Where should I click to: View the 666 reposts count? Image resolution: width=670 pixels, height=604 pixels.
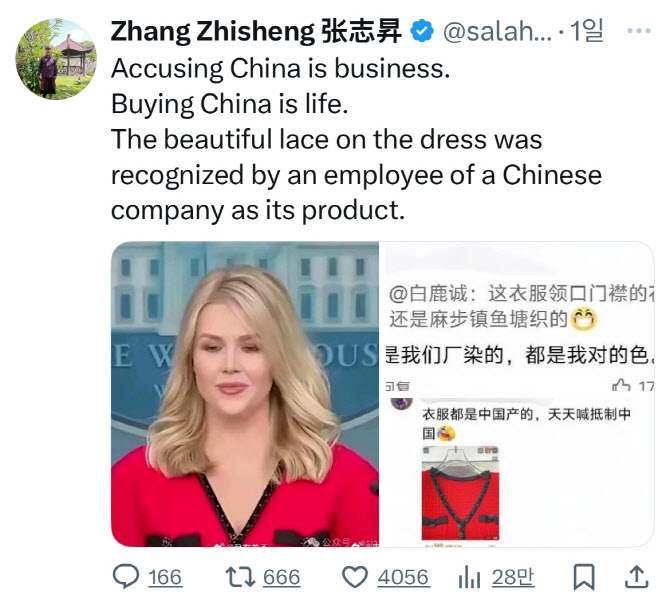pos(282,577)
